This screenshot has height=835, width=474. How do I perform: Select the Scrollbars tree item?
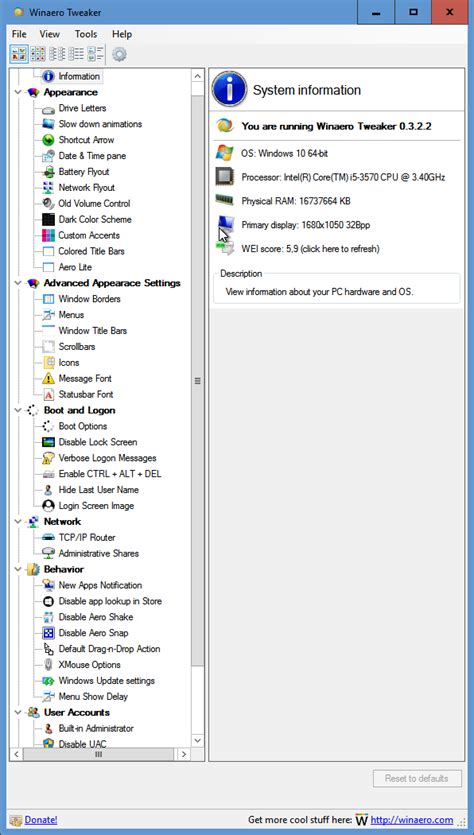(77, 347)
